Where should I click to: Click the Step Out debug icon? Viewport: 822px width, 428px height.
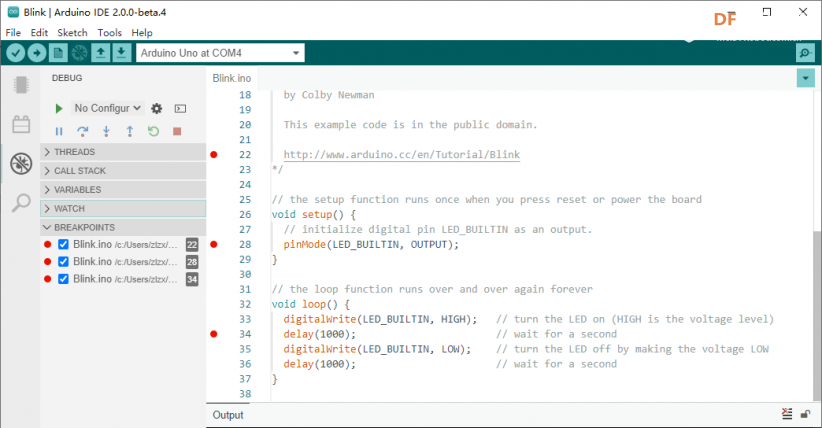click(x=130, y=131)
